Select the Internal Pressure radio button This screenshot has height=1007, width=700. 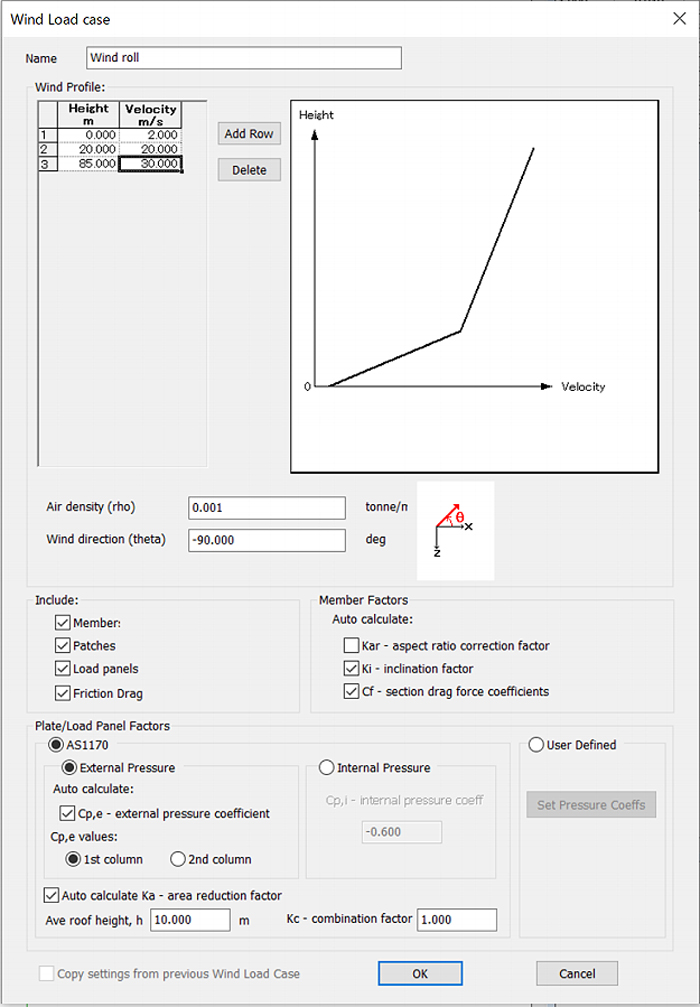click(x=327, y=767)
